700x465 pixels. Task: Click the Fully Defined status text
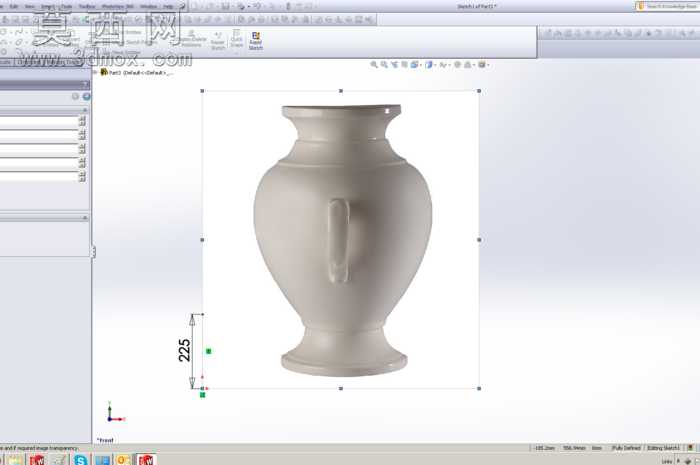626,448
